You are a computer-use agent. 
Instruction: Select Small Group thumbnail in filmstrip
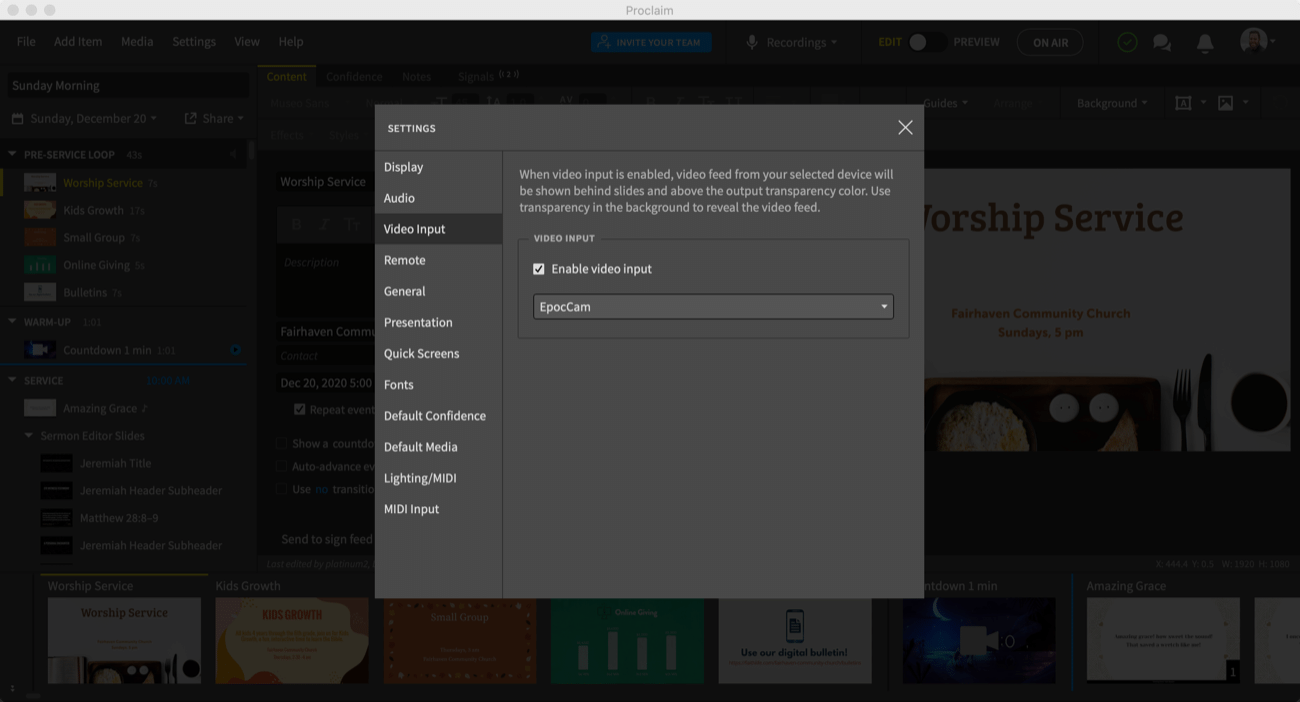point(460,640)
